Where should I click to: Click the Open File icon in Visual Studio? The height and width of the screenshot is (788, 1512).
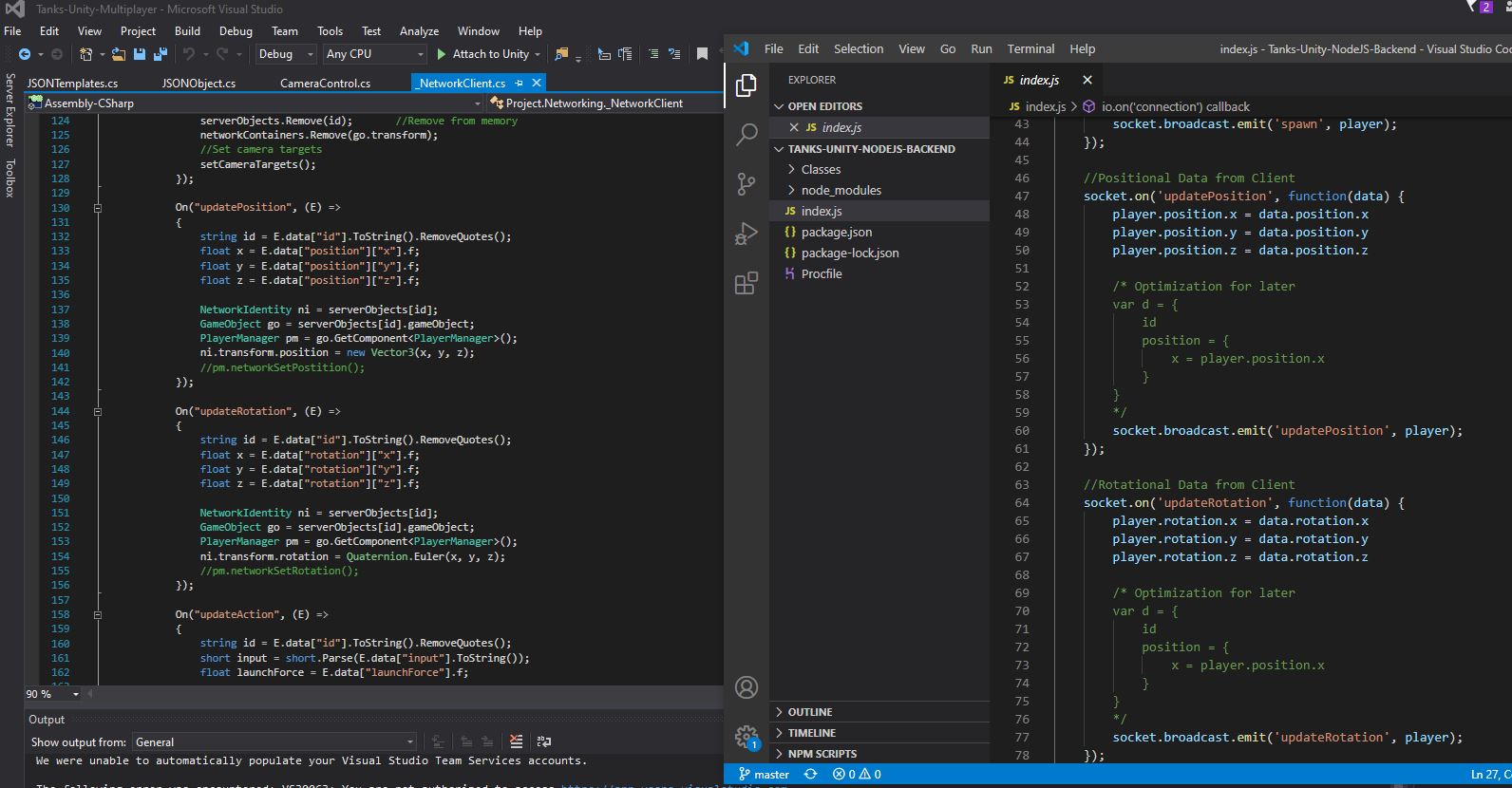(x=119, y=54)
